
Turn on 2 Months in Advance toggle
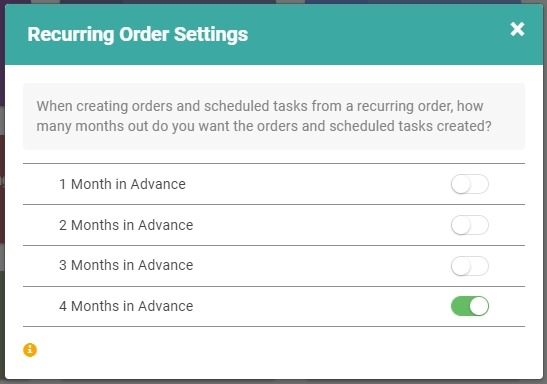point(470,225)
